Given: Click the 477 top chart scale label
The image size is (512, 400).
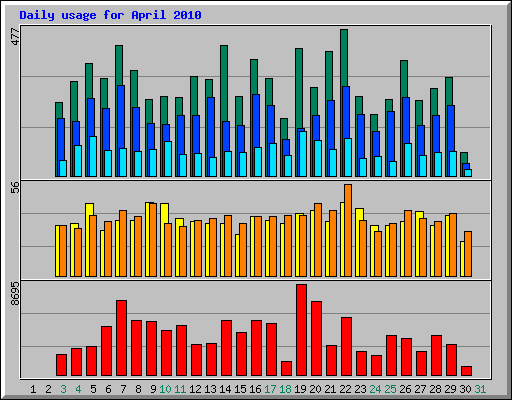Looking at the screenshot, I should tap(16, 36).
